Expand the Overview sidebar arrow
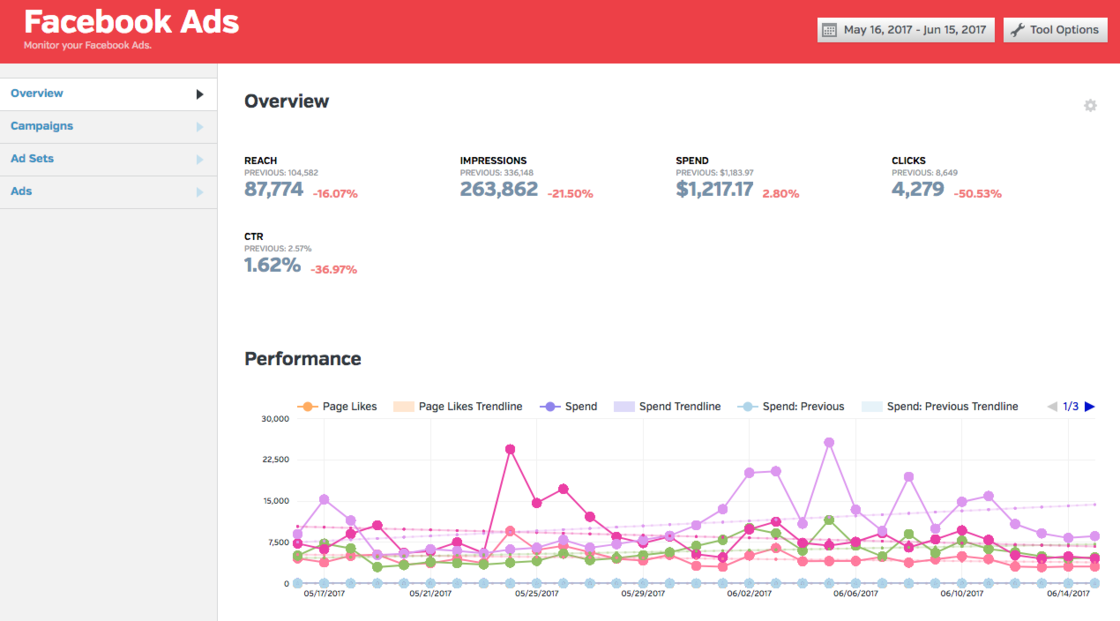The width and height of the screenshot is (1120, 621). (x=200, y=94)
